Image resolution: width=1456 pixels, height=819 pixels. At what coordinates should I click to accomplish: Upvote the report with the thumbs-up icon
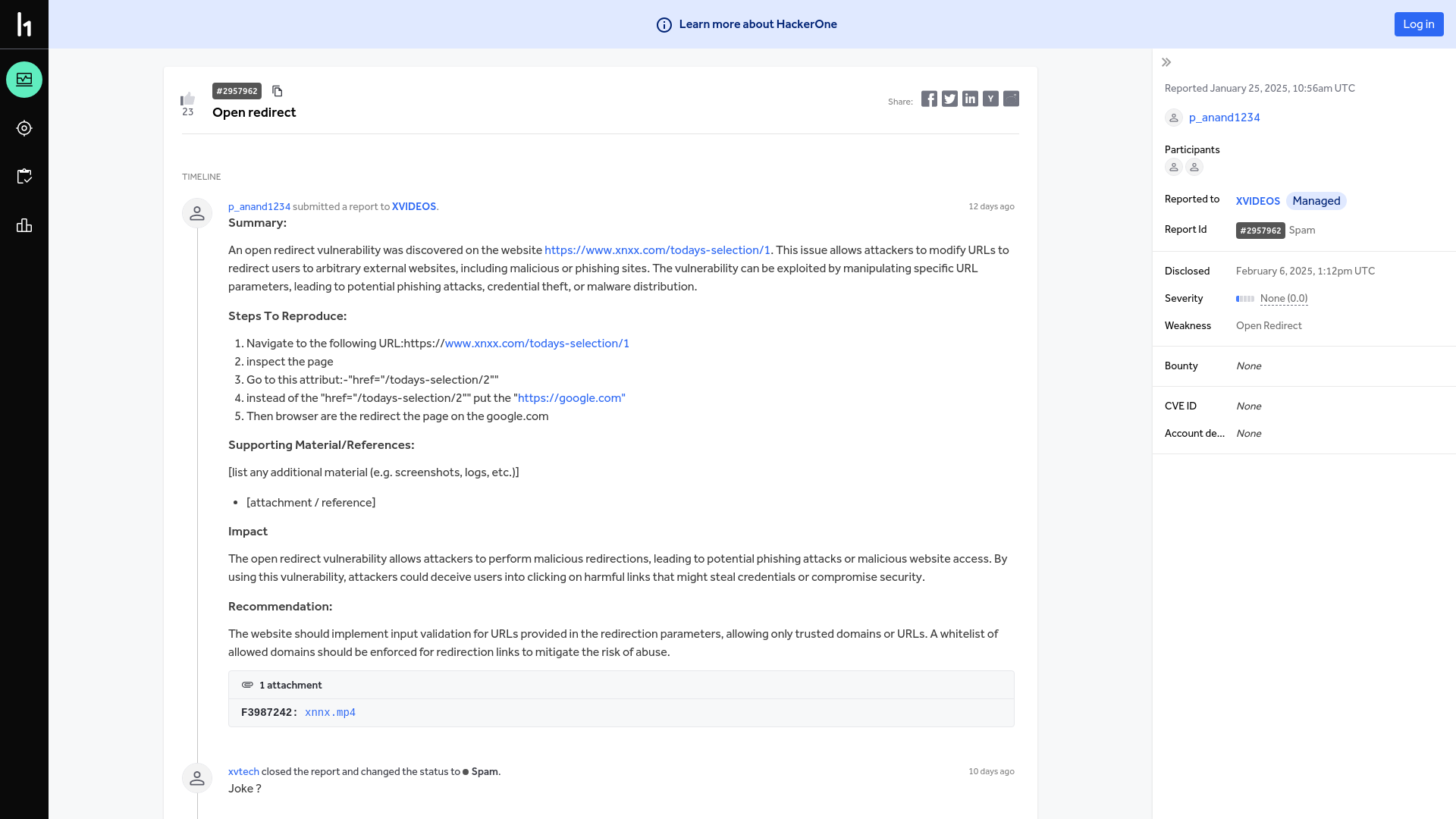[187, 99]
